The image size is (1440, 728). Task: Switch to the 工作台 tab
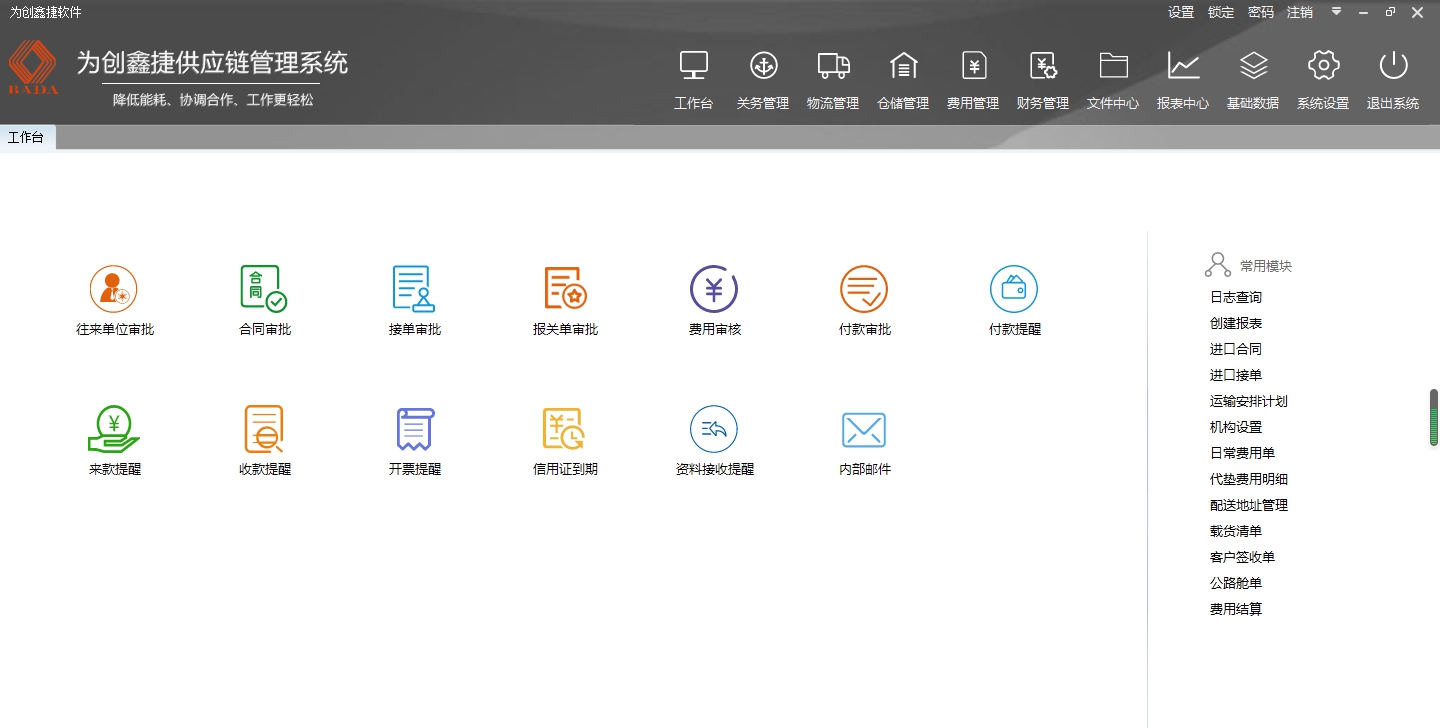coord(28,137)
